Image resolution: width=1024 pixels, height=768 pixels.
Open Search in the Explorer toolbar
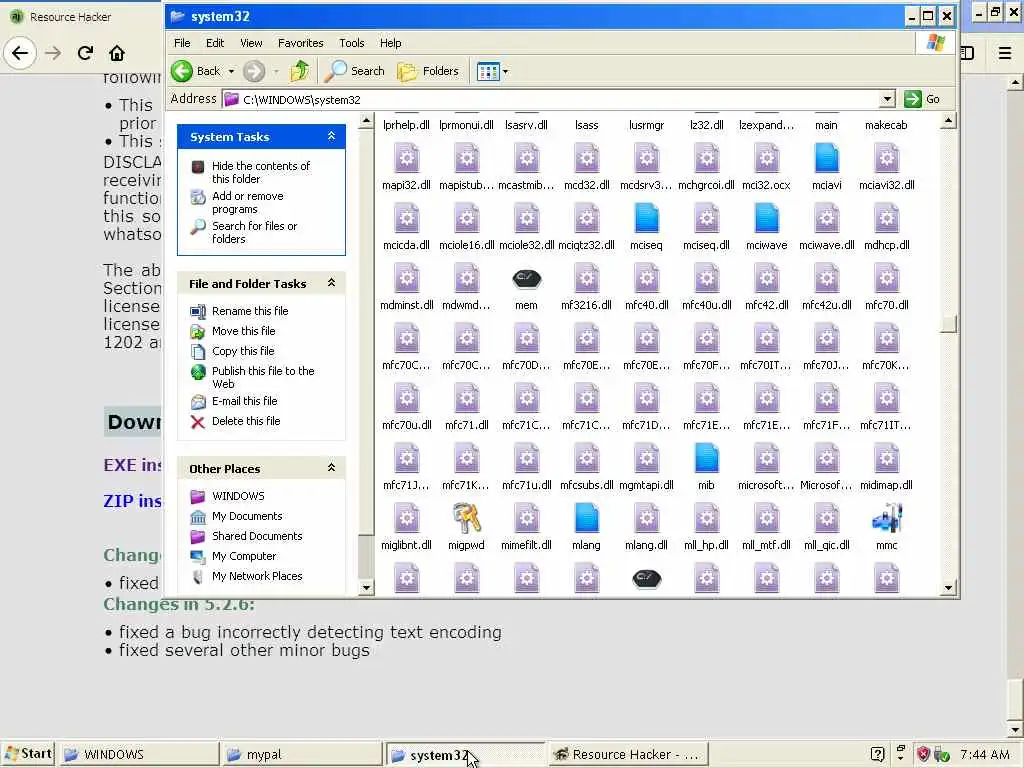click(355, 71)
